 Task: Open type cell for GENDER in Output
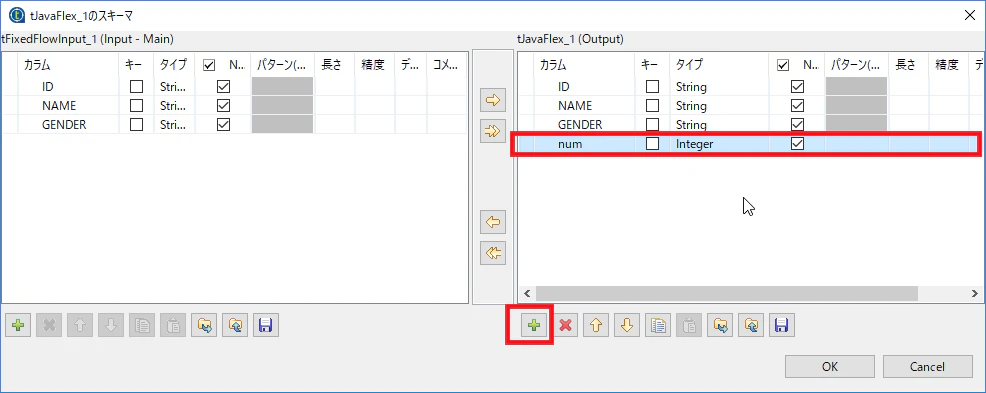pos(719,125)
